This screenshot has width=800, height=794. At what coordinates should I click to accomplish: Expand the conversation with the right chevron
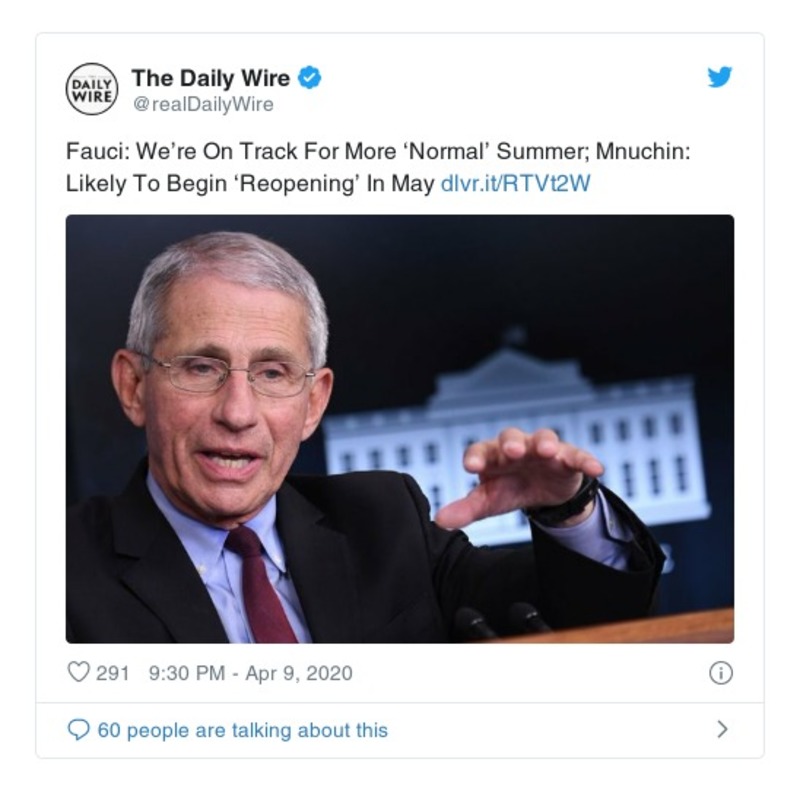pos(722,729)
